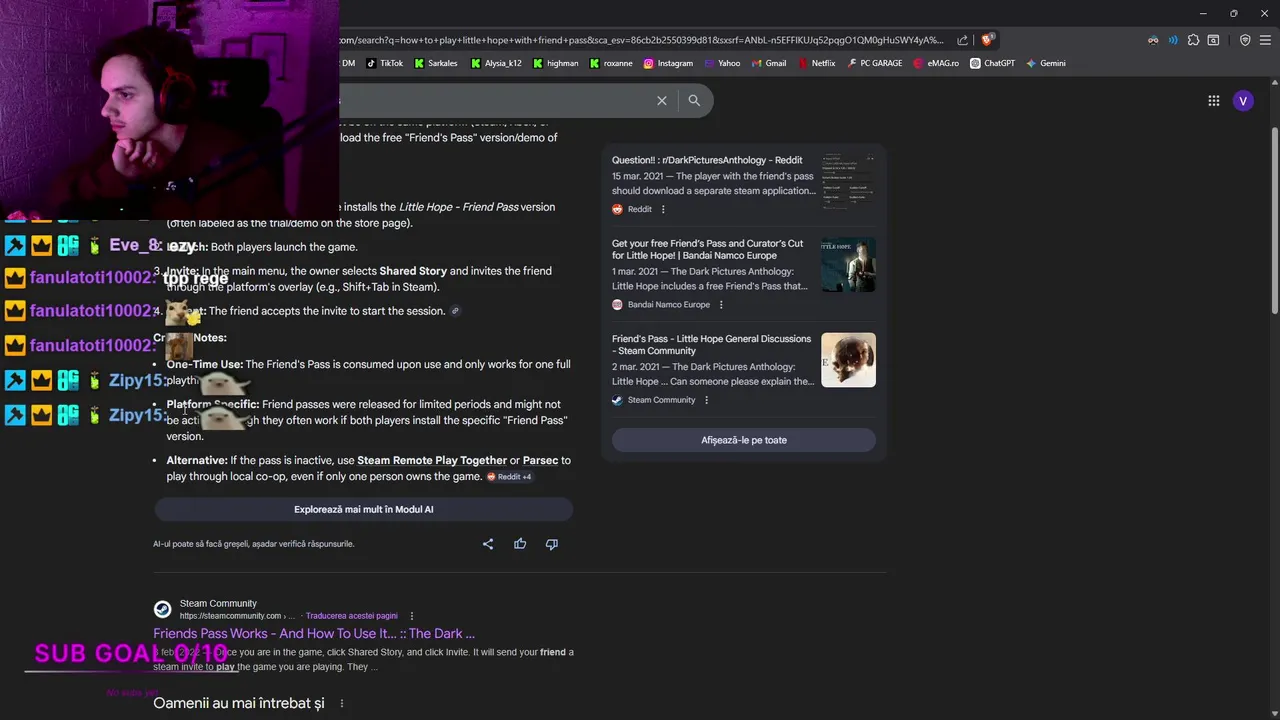Image resolution: width=1280 pixels, height=720 pixels.
Task: Click the magnifier search button
Action: 694,100
